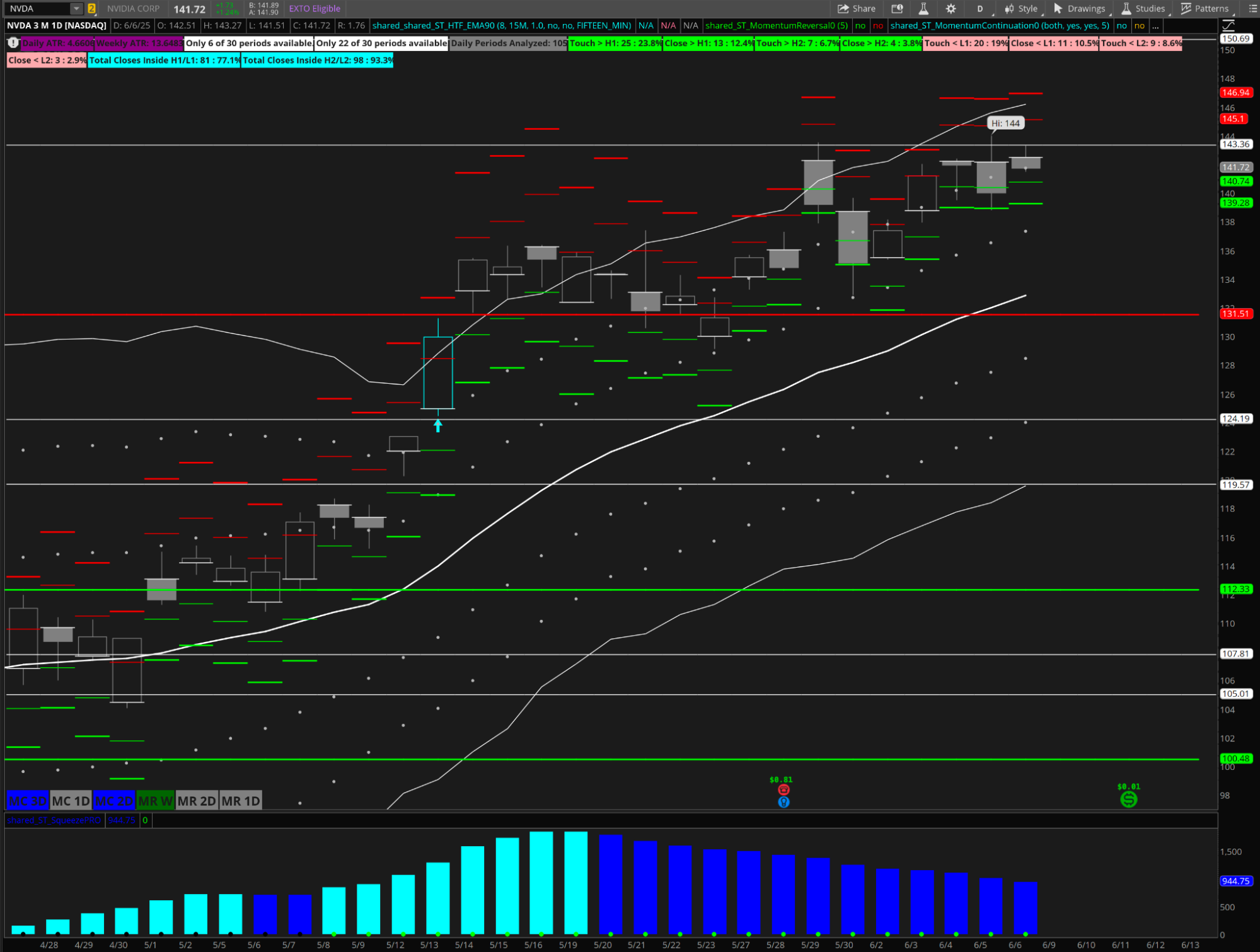Open the NVDA symbol dropdown arrow
Image resolution: width=1260 pixels, height=952 pixels.
pyautogui.click(x=76, y=8)
